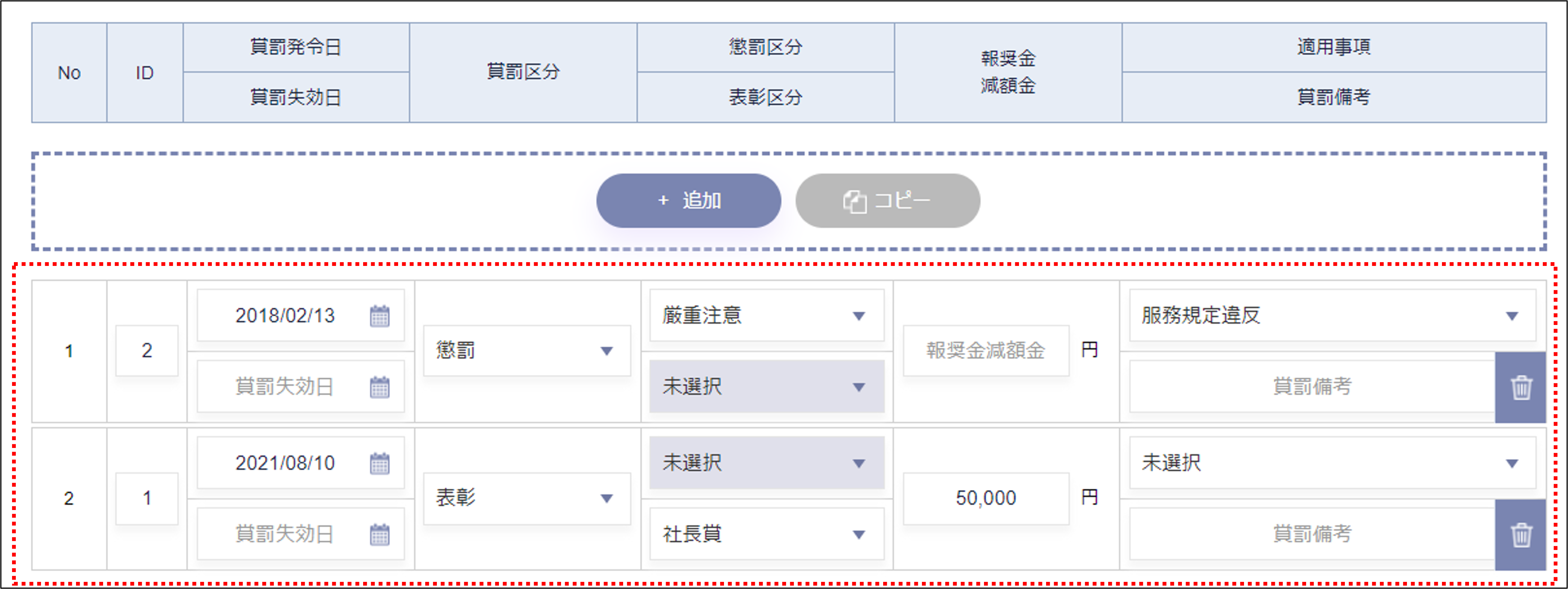Open row 2 適用事項 未選択 dropdown

click(1332, 463)
